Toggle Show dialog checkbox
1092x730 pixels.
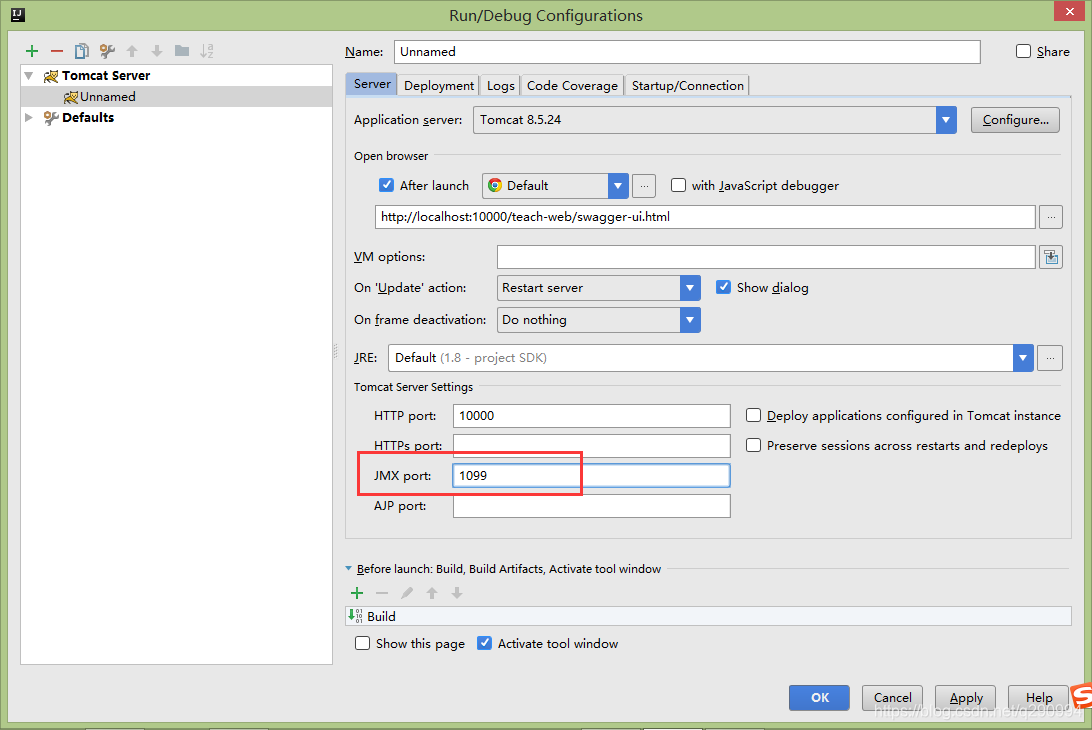(x=724, y=287)
